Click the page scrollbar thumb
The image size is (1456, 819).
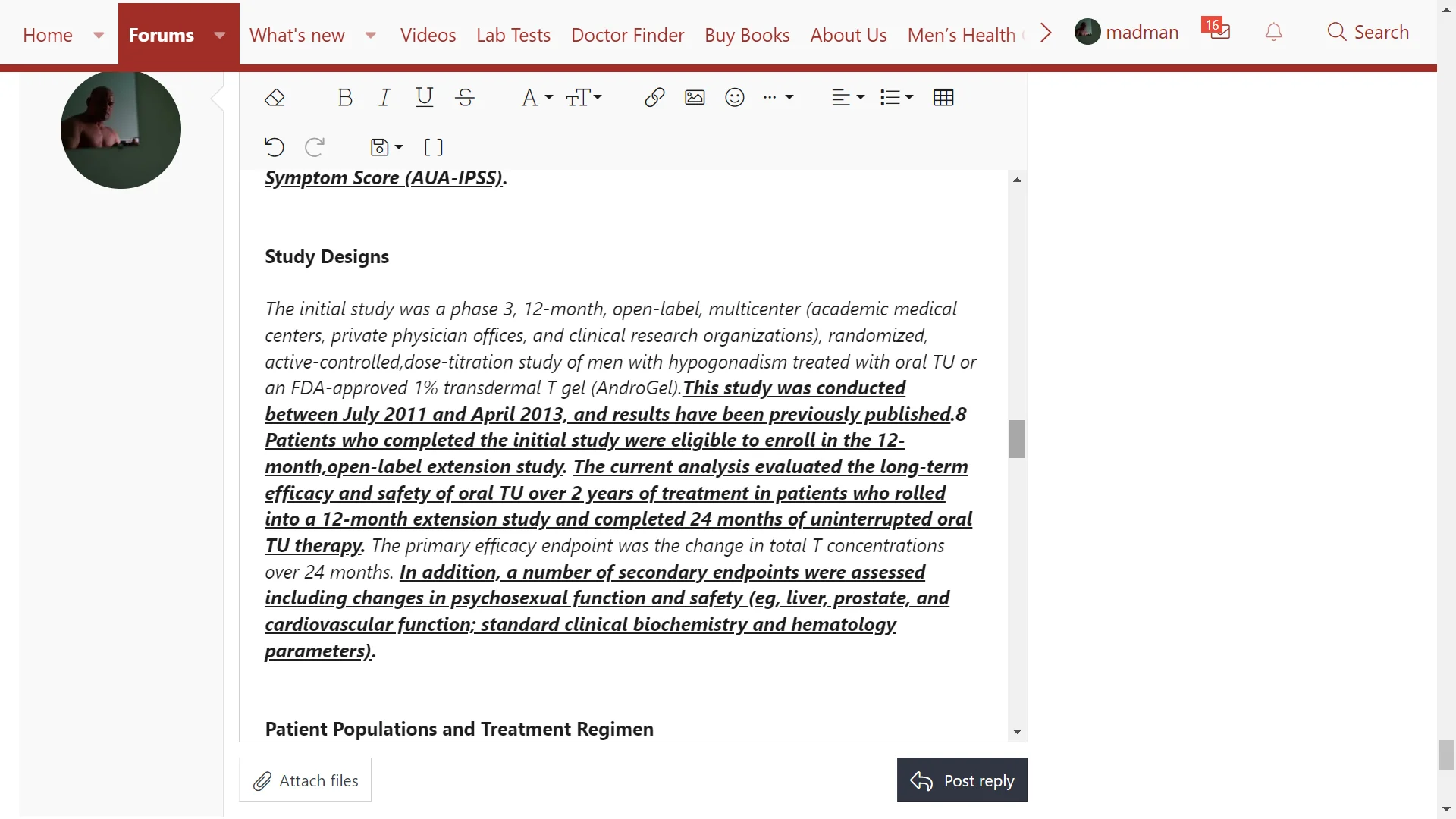click(x=1446, y=755)
